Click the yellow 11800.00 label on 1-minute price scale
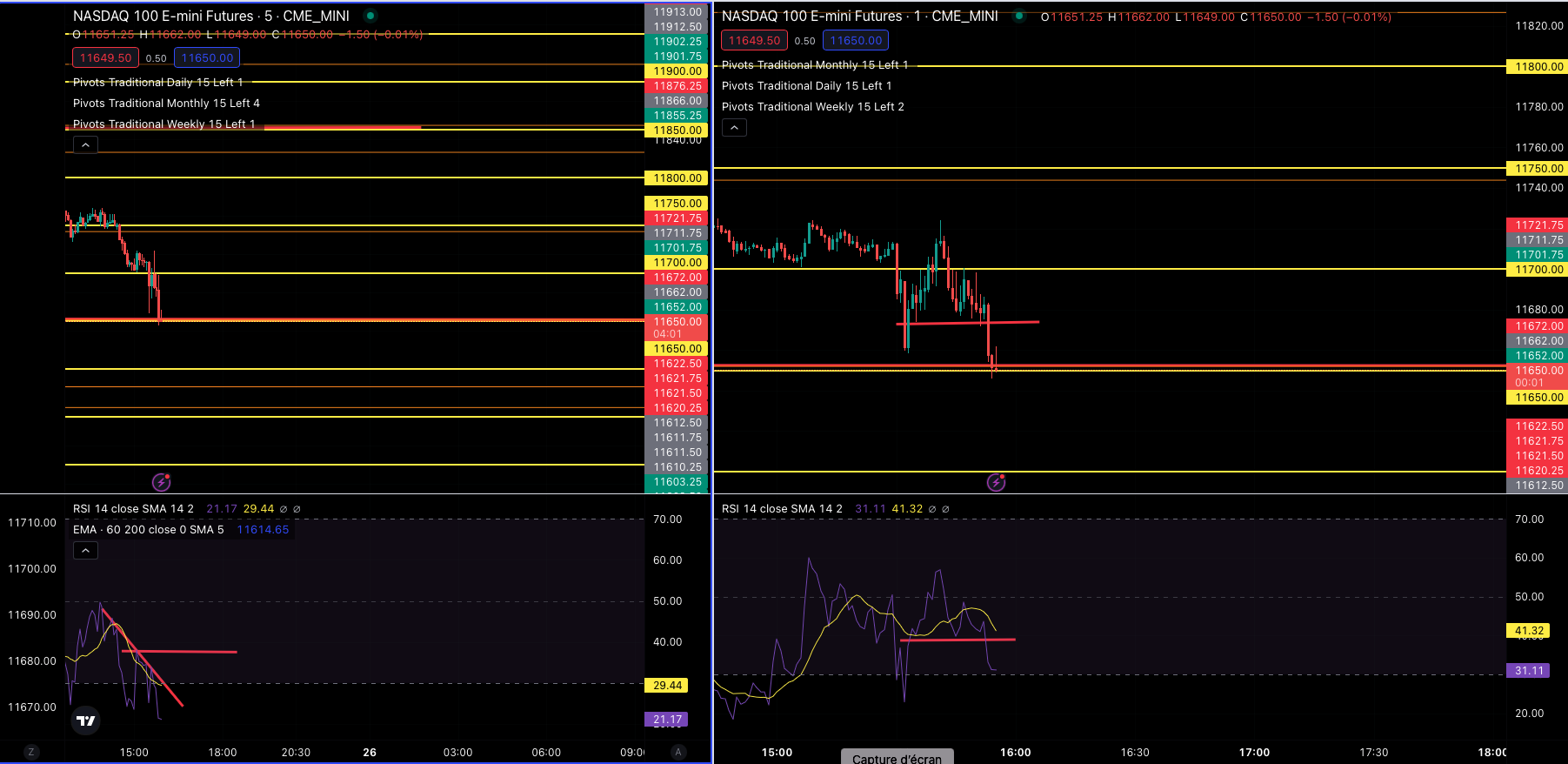 pos(1538,67)
